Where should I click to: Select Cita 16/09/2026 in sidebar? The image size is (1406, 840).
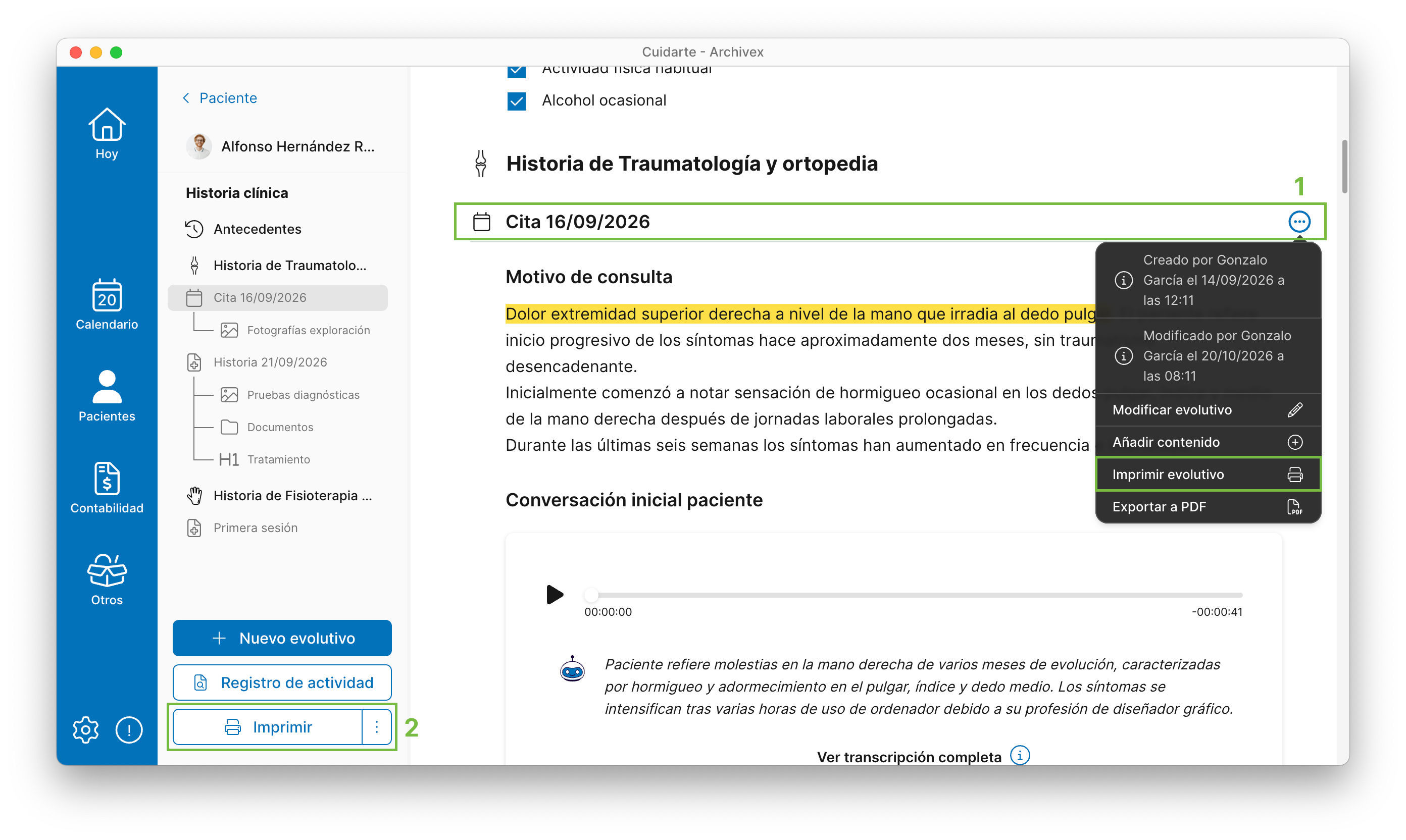(x=277, y=298)
